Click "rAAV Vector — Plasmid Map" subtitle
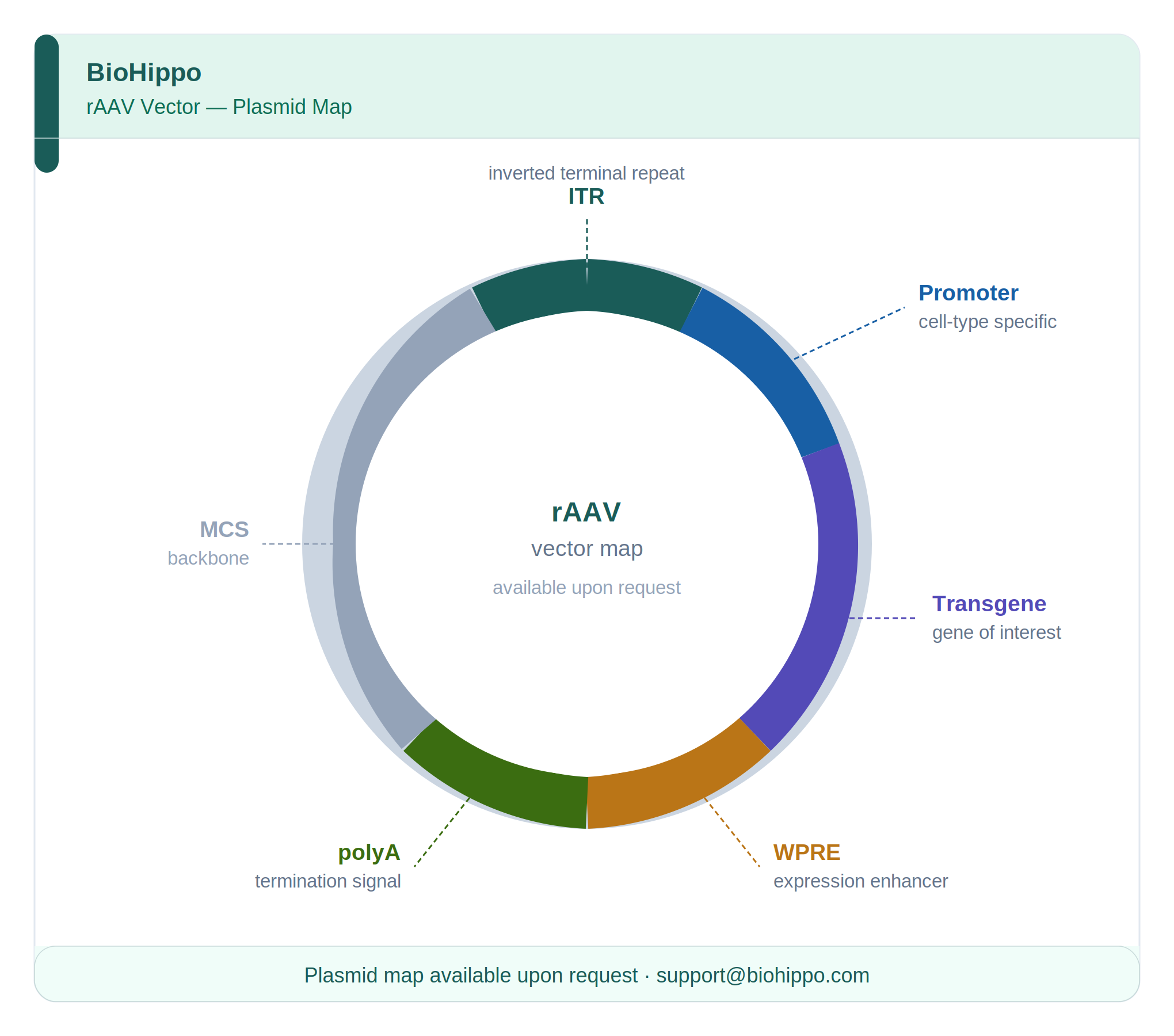The width and height of the screenshot is (1174, 1036). pos(219,107)
